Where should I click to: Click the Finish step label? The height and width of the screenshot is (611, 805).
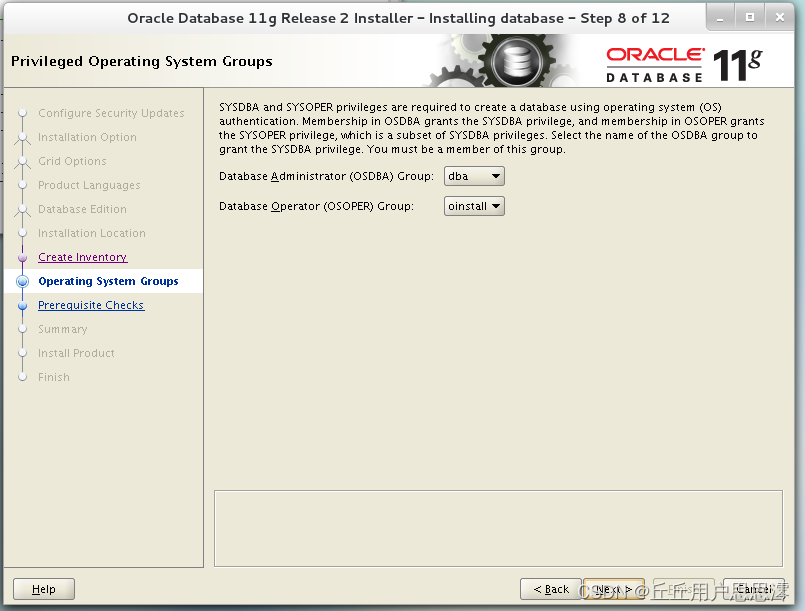point(53,377)
